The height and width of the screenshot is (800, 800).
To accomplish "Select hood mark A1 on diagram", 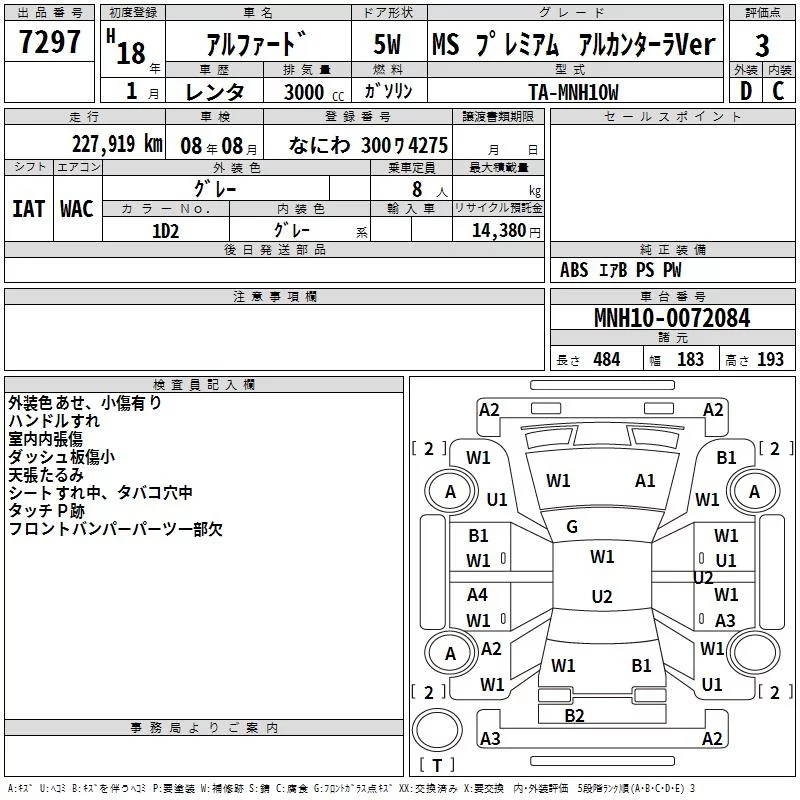I will (x=645, y=481).
